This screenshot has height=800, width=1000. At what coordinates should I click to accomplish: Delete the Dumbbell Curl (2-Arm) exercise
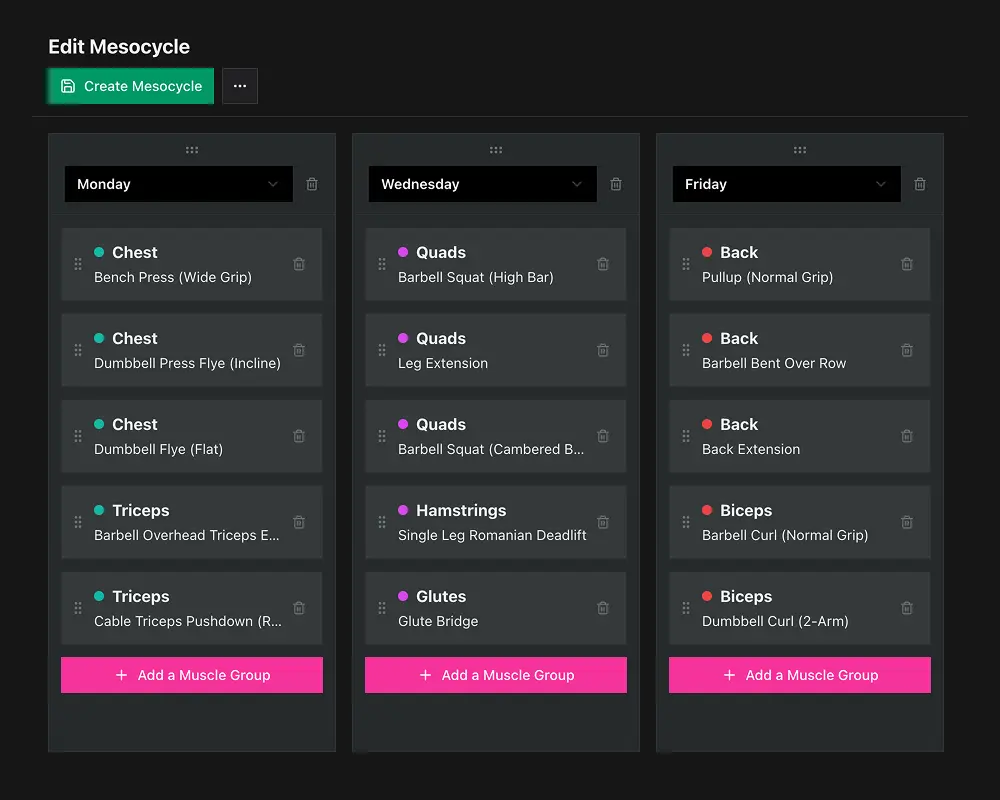tap(906, 608)
